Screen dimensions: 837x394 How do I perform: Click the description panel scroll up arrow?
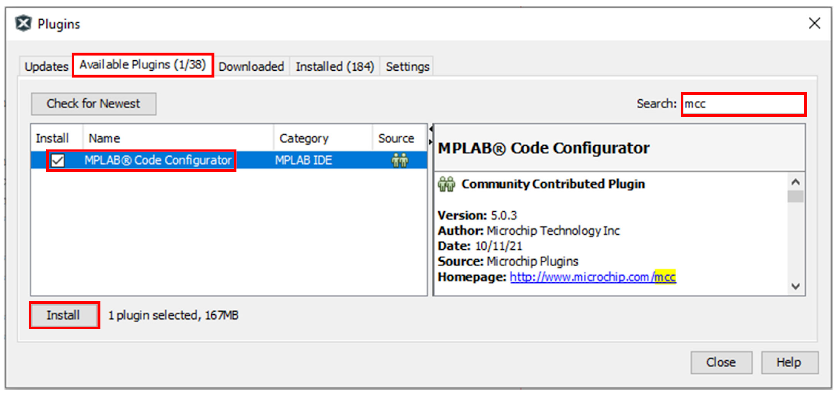tap(795, 182)
